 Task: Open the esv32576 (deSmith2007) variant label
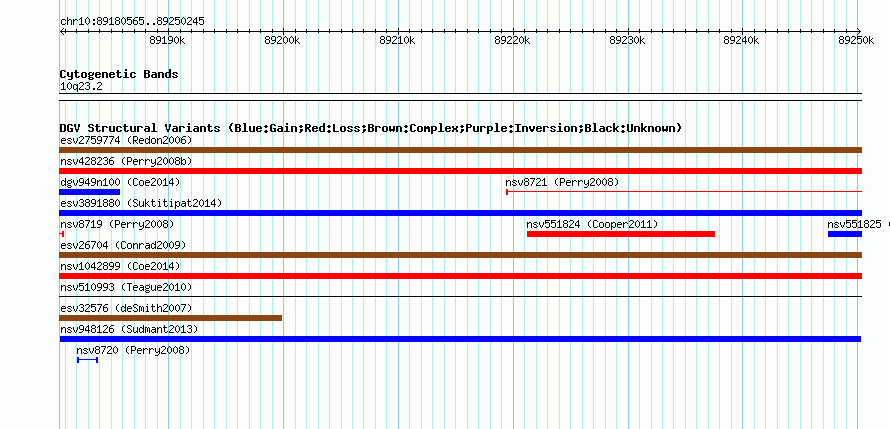coord(126,308)
